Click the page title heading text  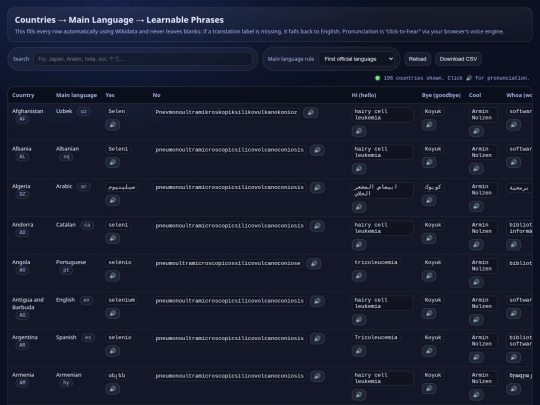click(119, 20)
